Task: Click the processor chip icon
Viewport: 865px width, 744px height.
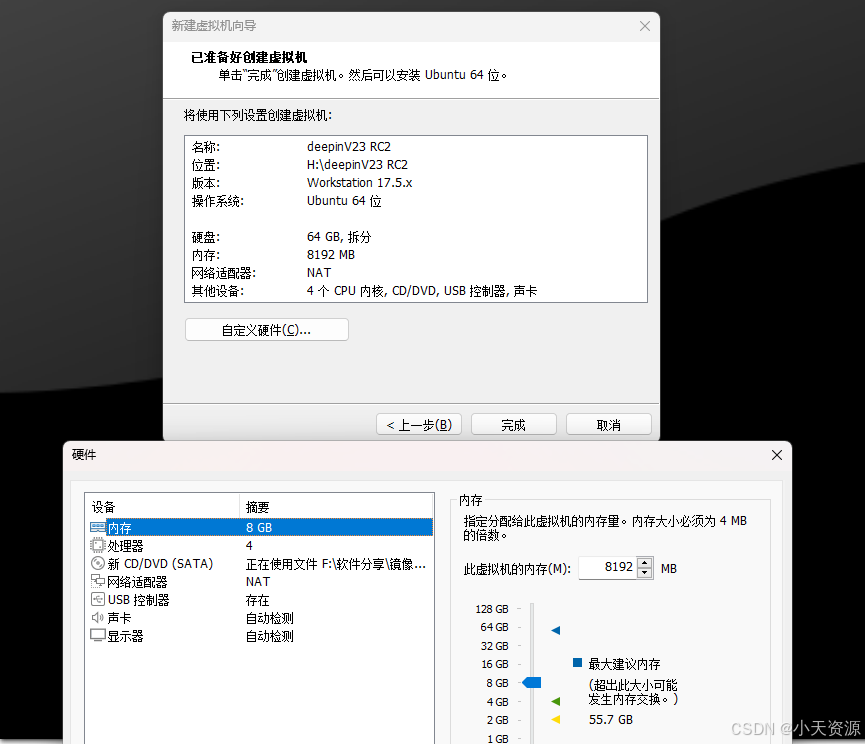Action: [x=97, y=546]
